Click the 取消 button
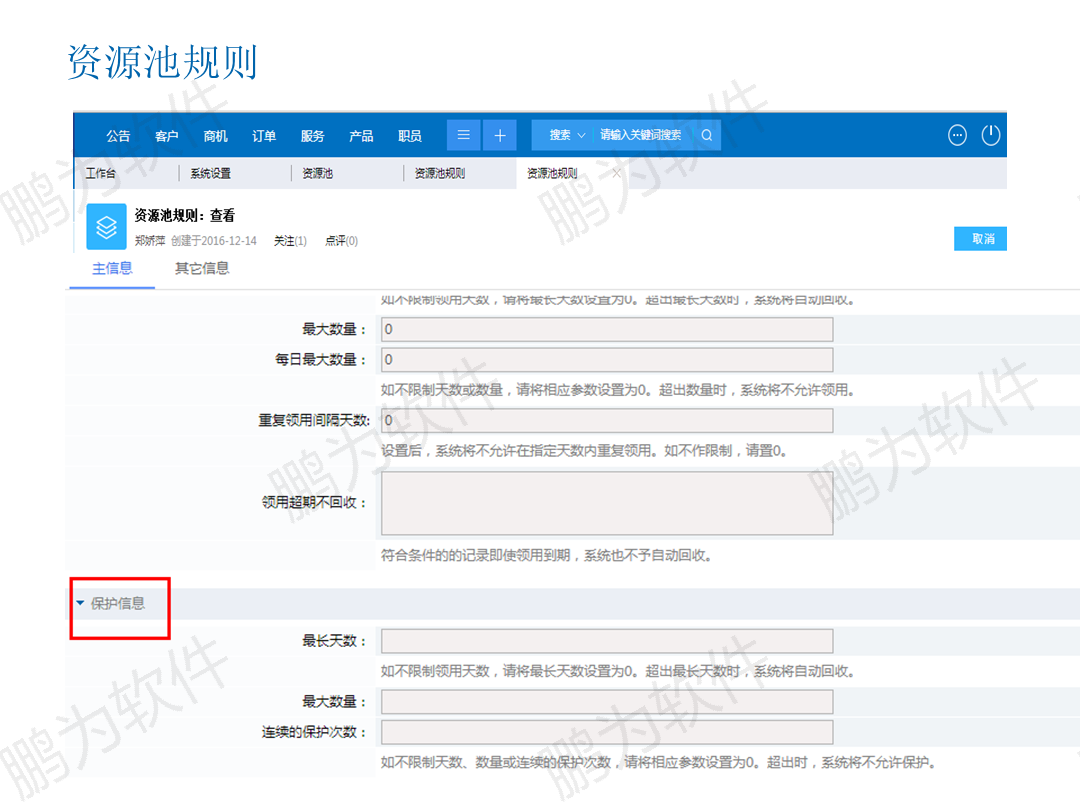 [980, 238]
